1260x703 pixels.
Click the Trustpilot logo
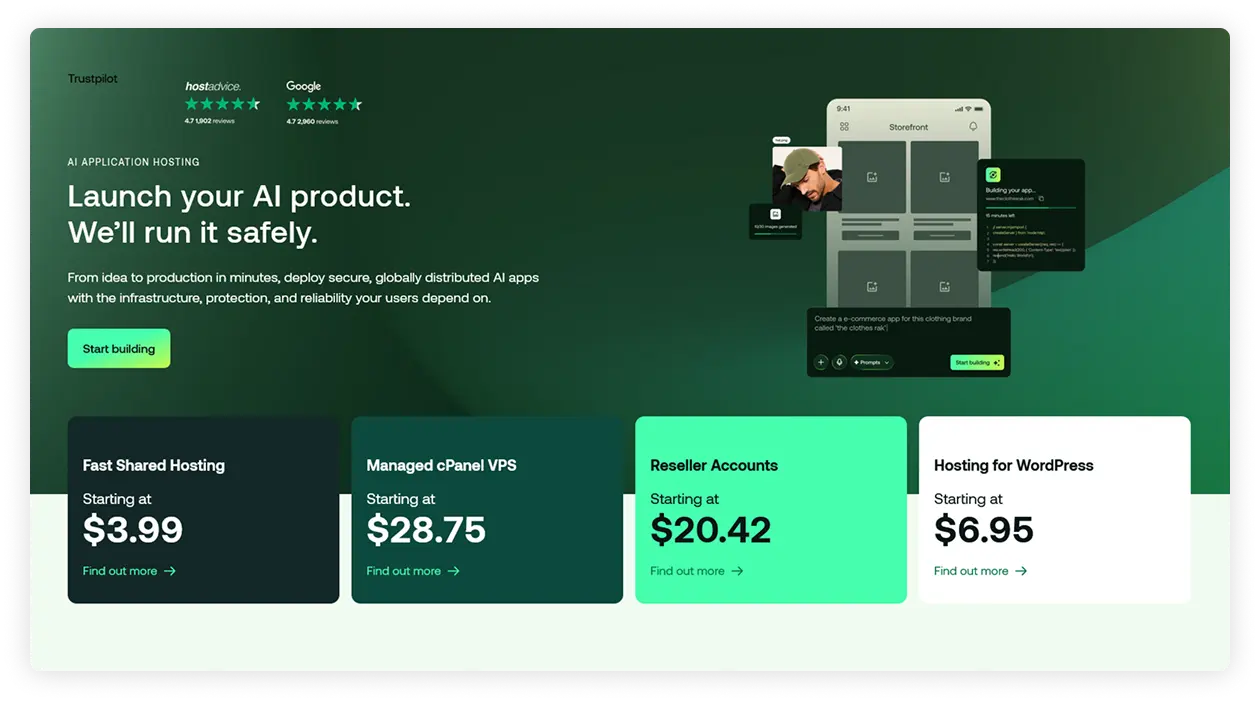click(x=92, y=79)
